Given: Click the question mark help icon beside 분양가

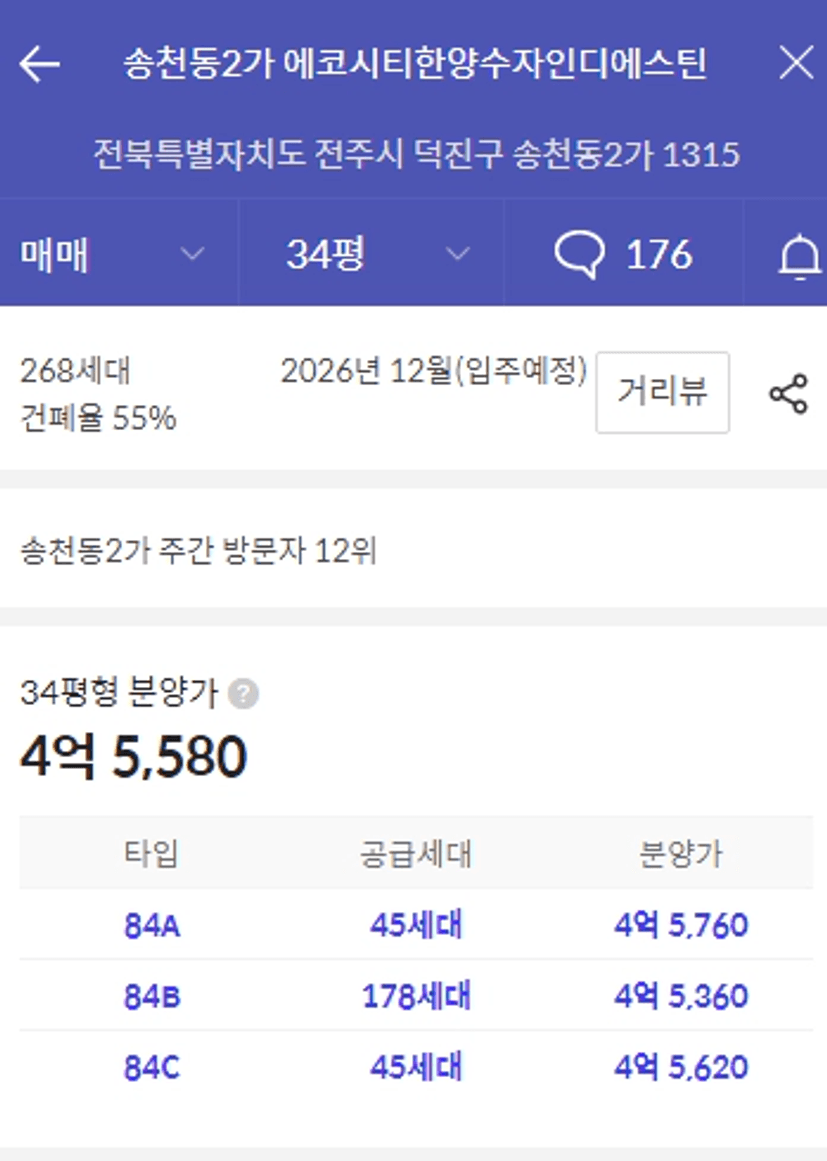Looking at the screenshot, I should (243, 695).
